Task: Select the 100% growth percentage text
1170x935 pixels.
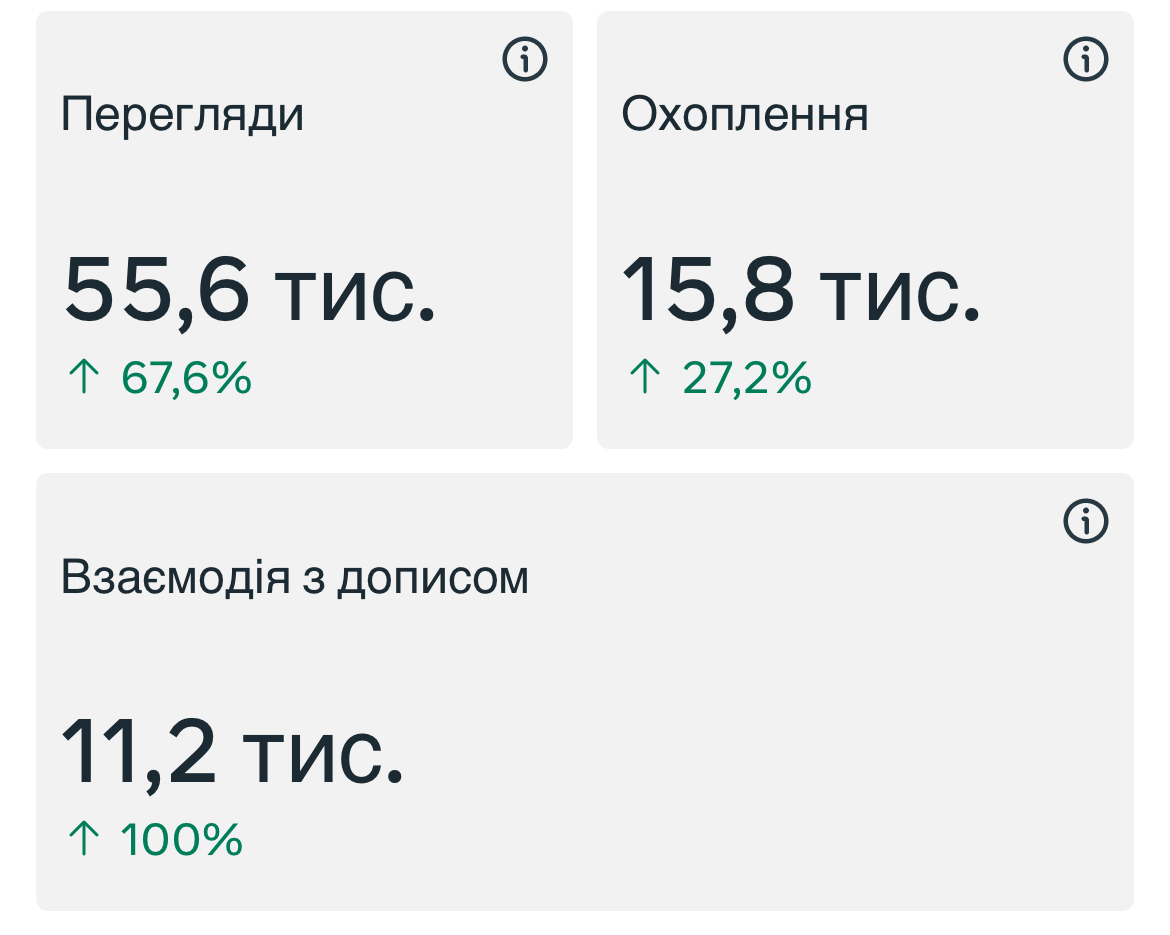Action: (182, 839)
